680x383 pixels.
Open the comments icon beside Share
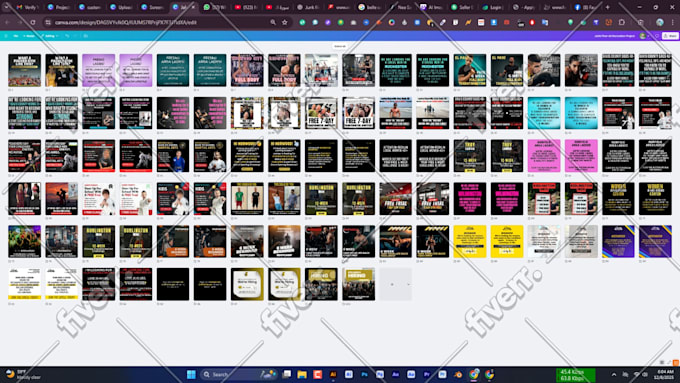click(x=657, y=36)
